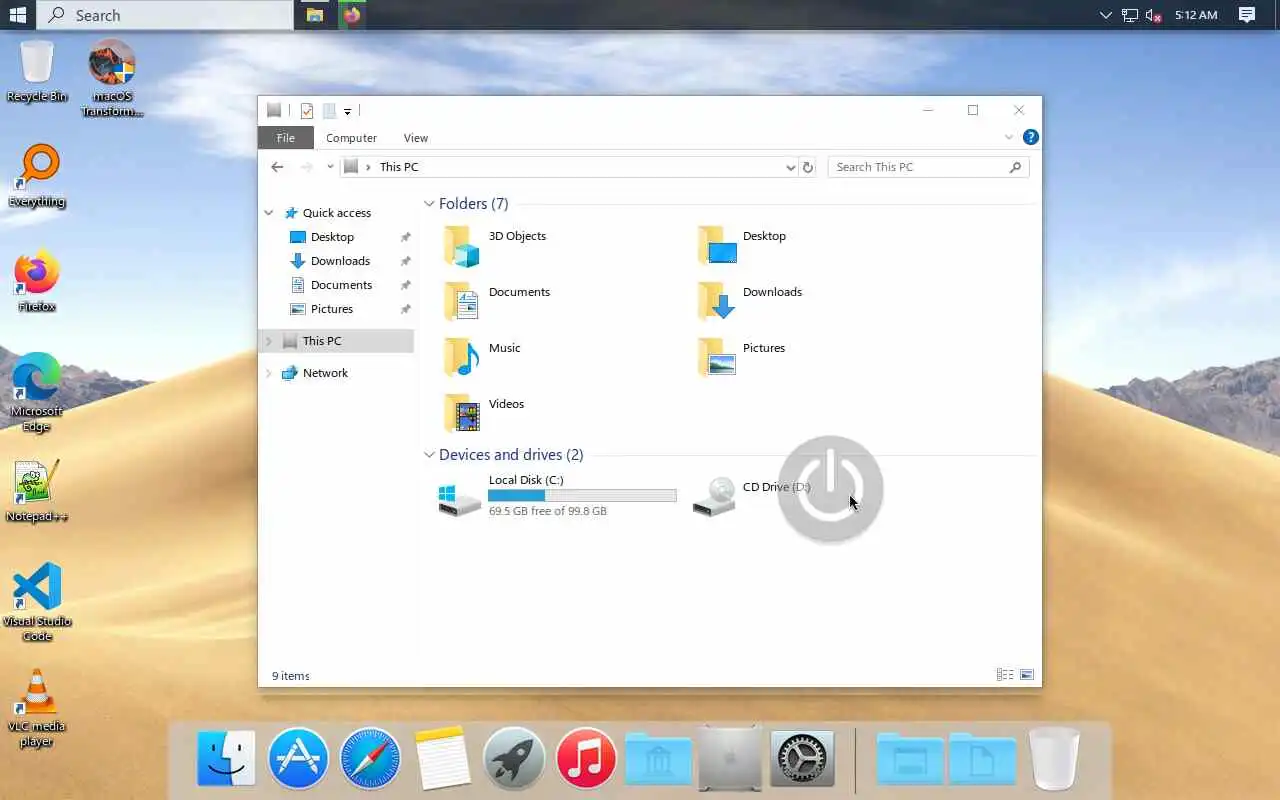The width and height of the screenshot is (1280, 800).
Task: Select CD Drive (D:) icon
Action: point(714,496)
